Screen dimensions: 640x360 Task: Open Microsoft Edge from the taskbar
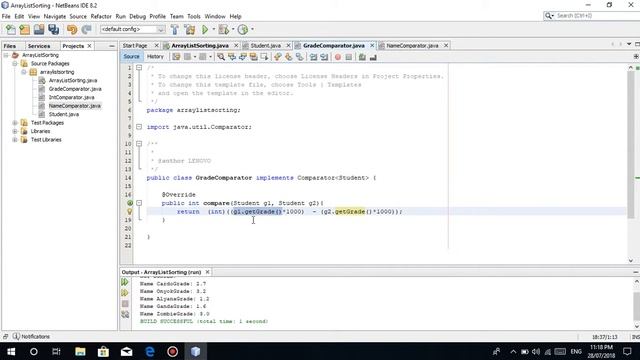150,351
